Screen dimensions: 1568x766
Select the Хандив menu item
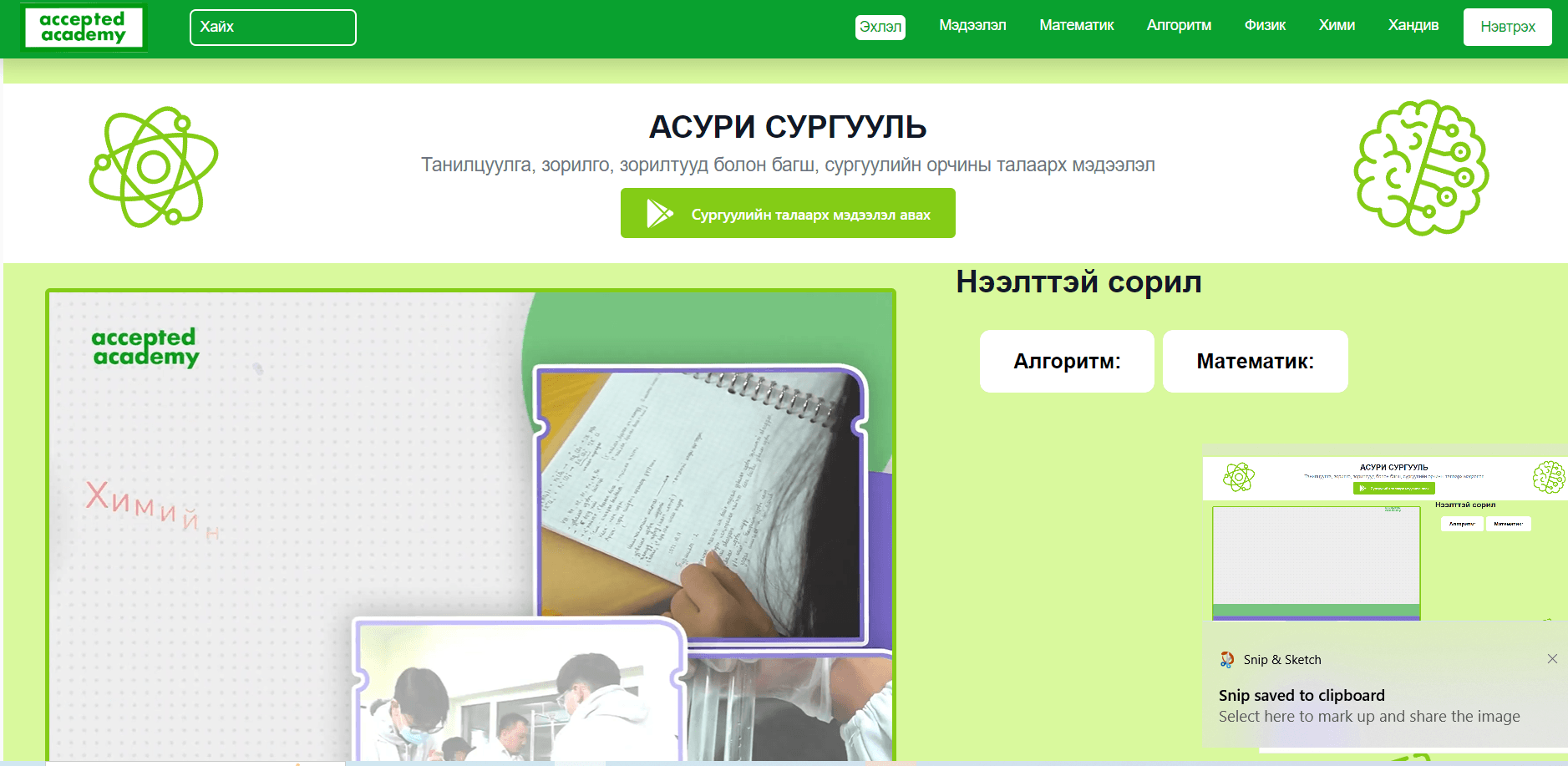point(1413,26)
